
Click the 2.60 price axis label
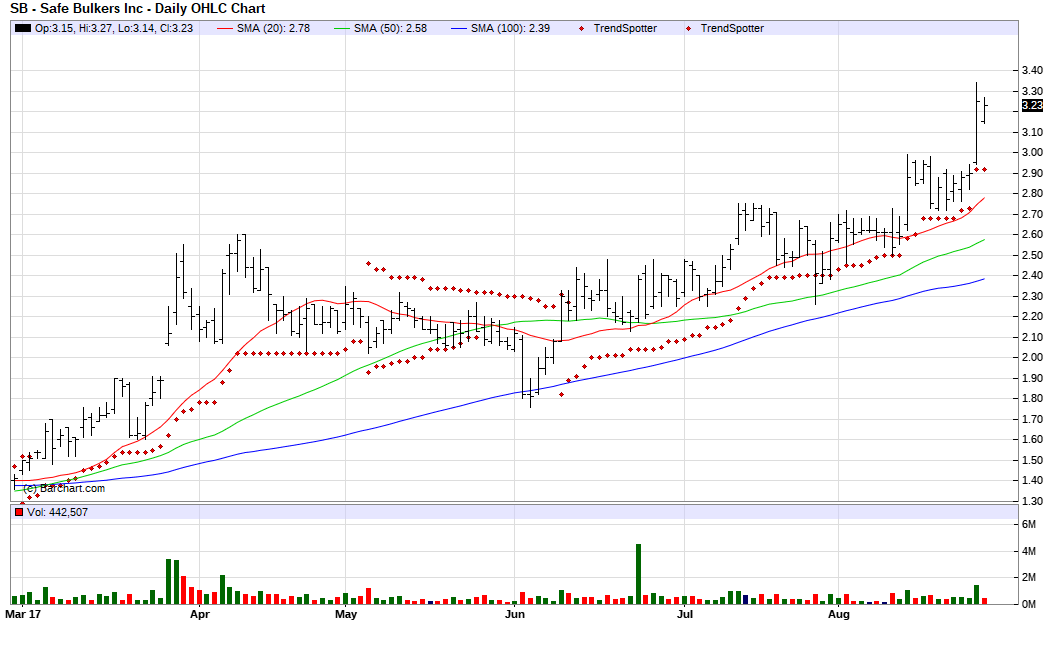(x=1032, y=235)
